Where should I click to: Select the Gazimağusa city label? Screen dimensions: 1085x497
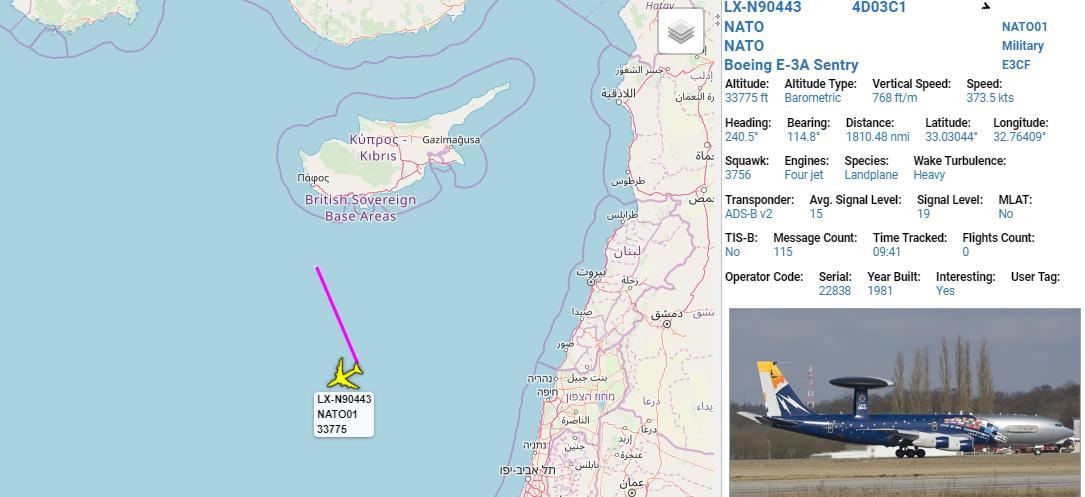pyautogui.click(x=451, y=140)
